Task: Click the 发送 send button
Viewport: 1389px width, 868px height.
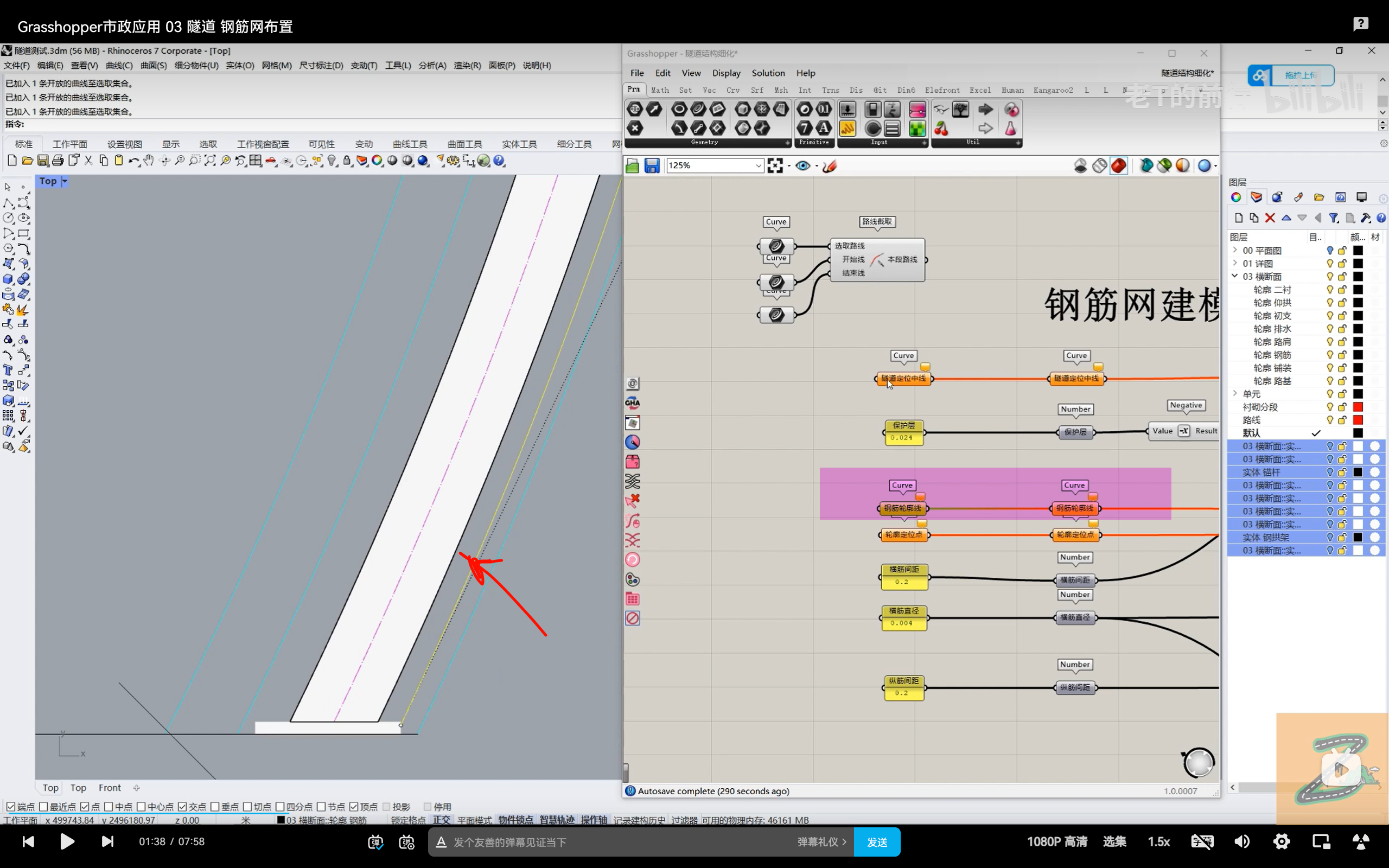Action: point(876,841)
